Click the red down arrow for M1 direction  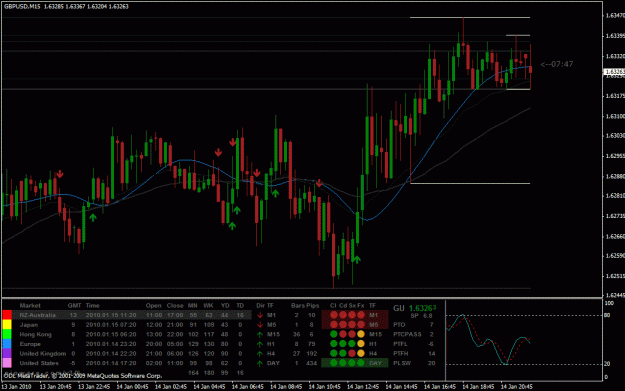[x=260, y=315]
